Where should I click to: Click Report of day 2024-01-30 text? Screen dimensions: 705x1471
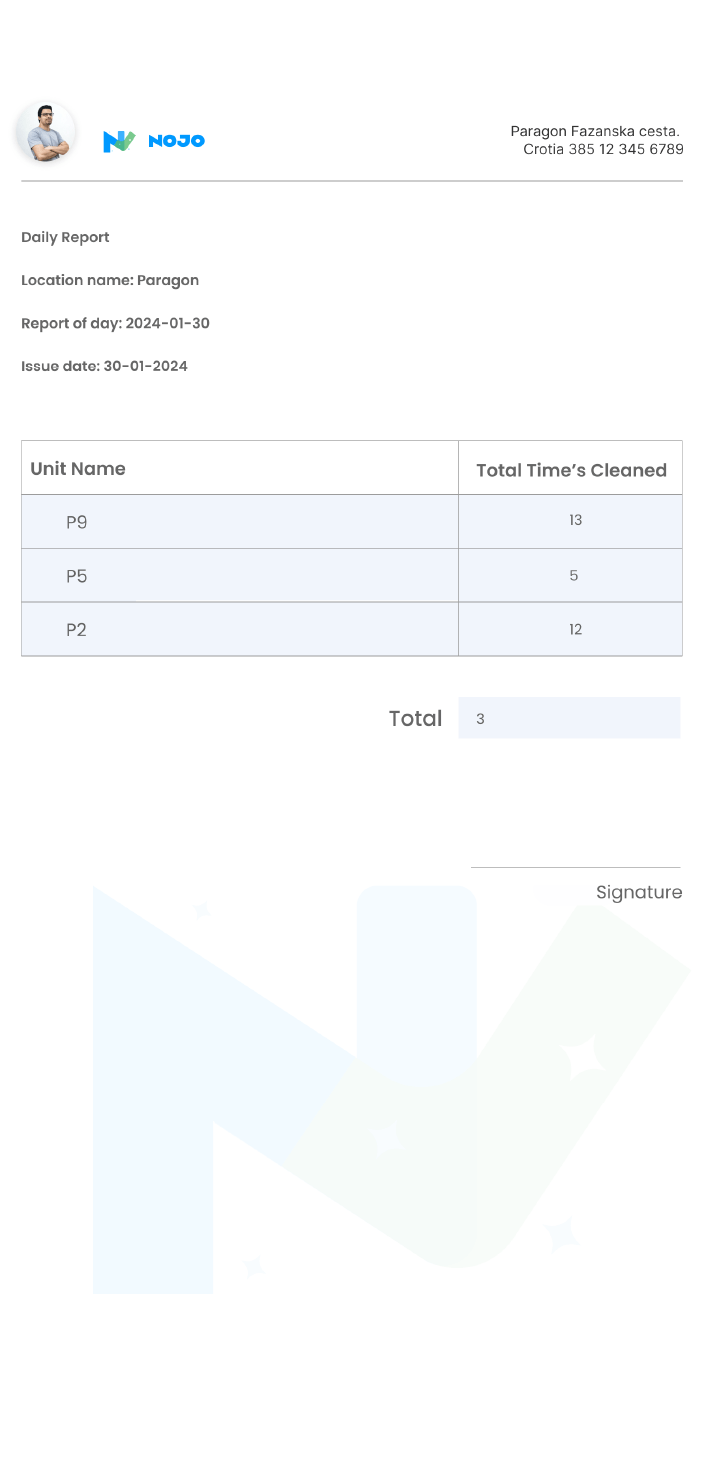tap(115, 323)
